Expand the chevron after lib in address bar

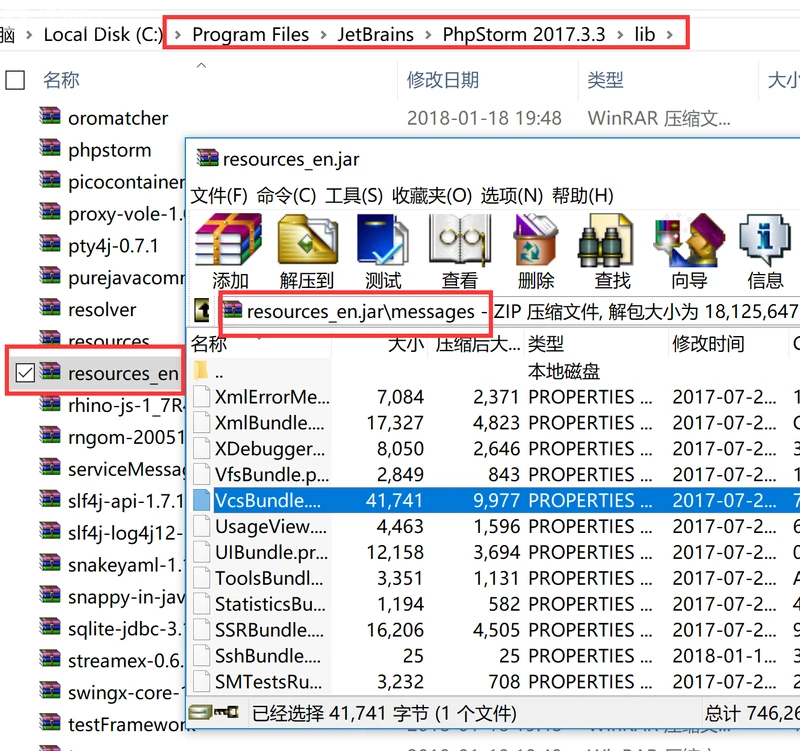(x=669, y=35)
